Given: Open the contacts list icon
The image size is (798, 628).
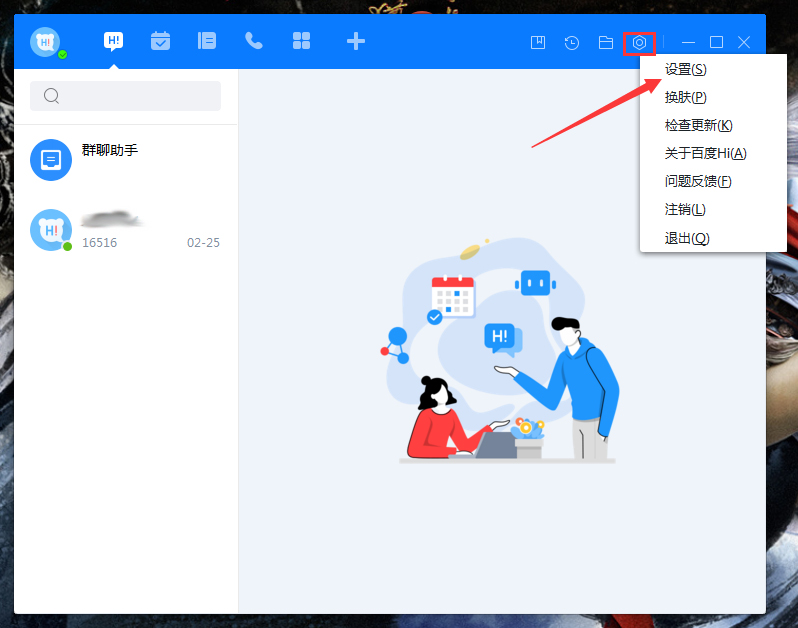Looking at the screenshot, I should click(207, 41).
